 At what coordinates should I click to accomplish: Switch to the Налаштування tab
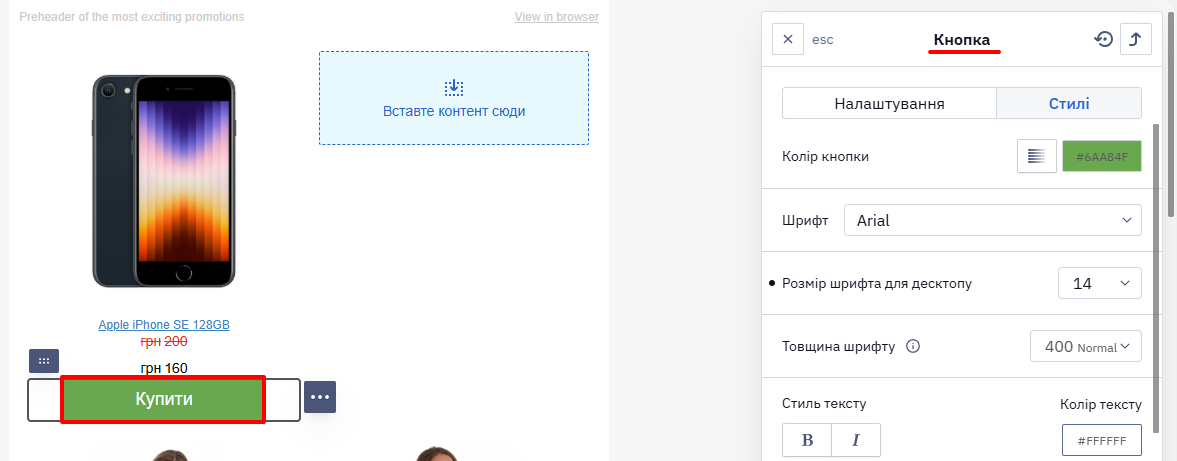pos(890,104)
